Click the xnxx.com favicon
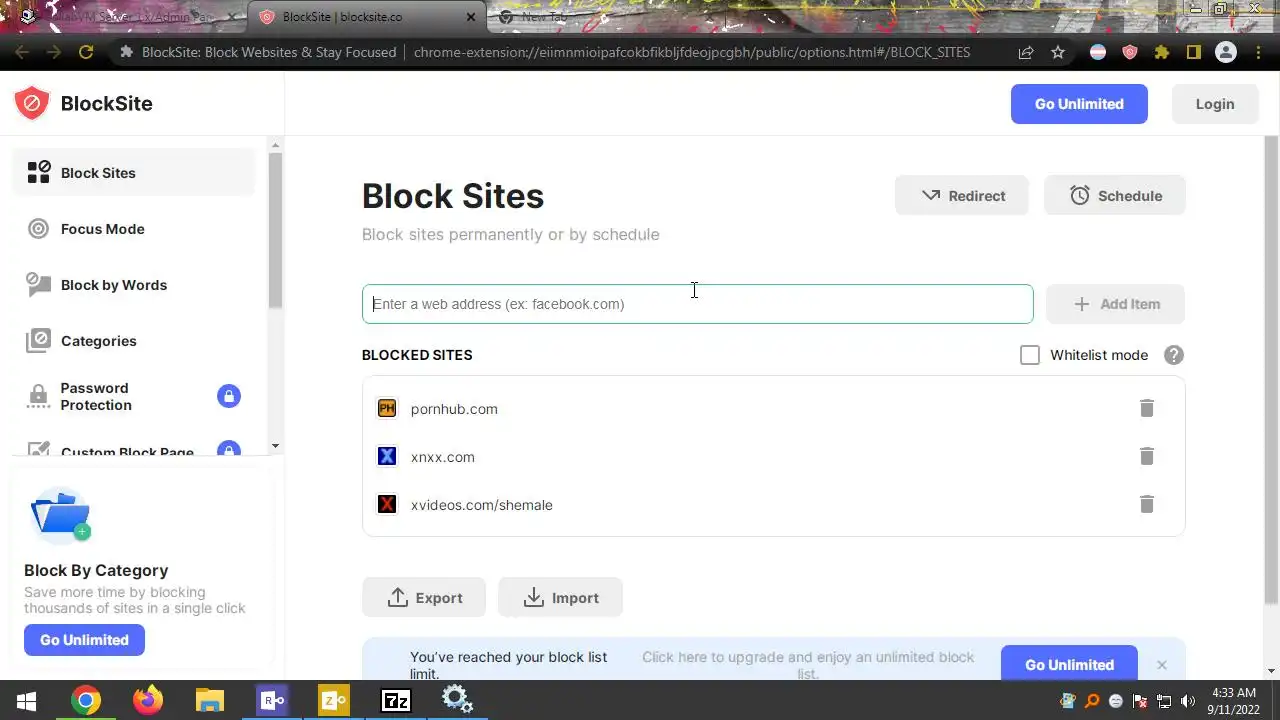 pyautogui.click(x=387, y=456)
